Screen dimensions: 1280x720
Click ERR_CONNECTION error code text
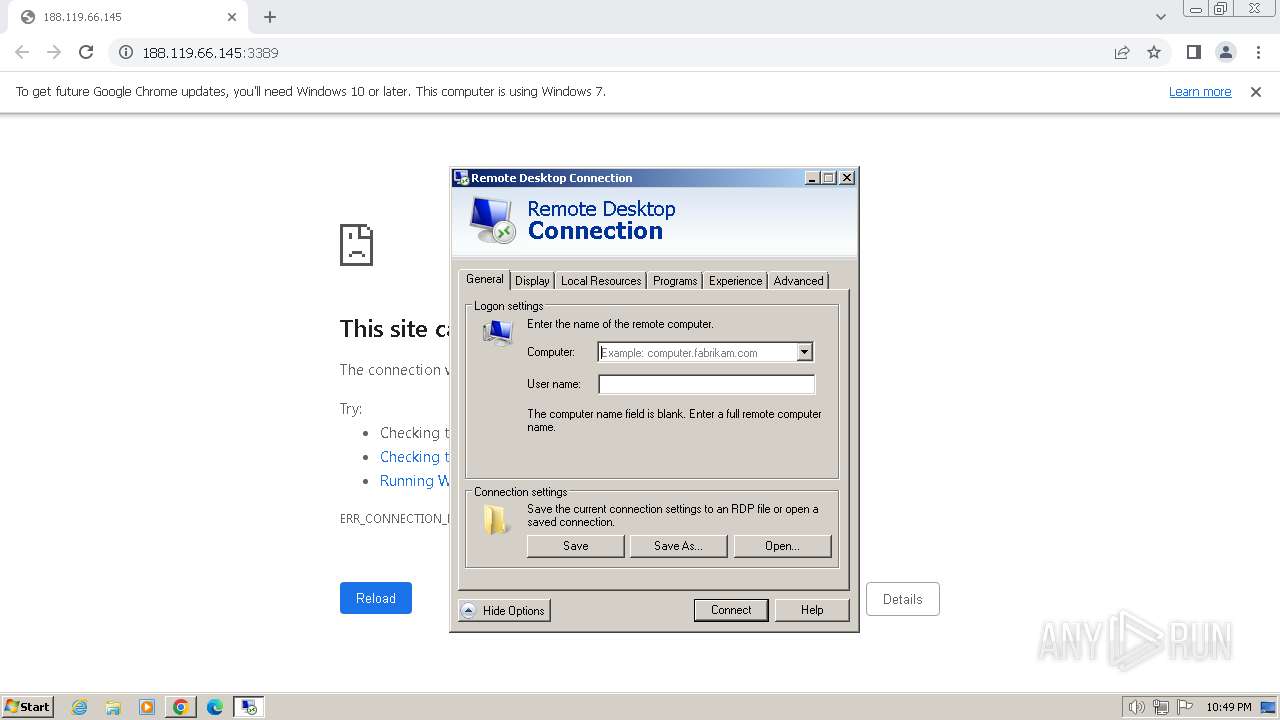point(395,518)
